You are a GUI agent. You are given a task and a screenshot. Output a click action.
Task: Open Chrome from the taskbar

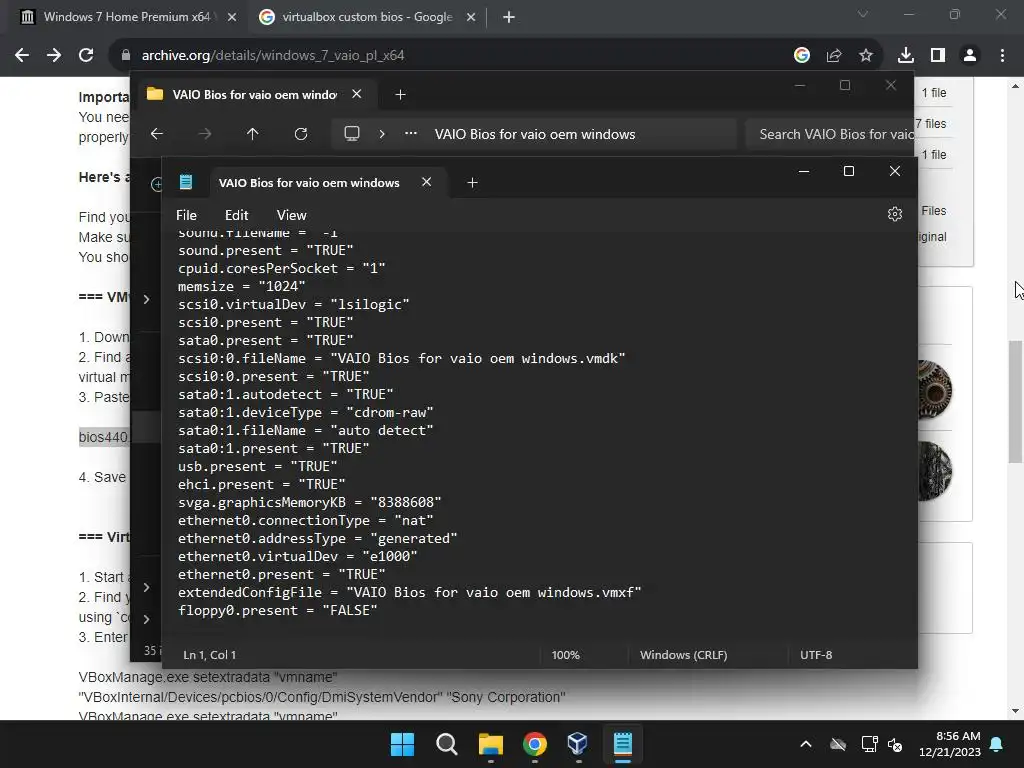(x=534, y=744)
